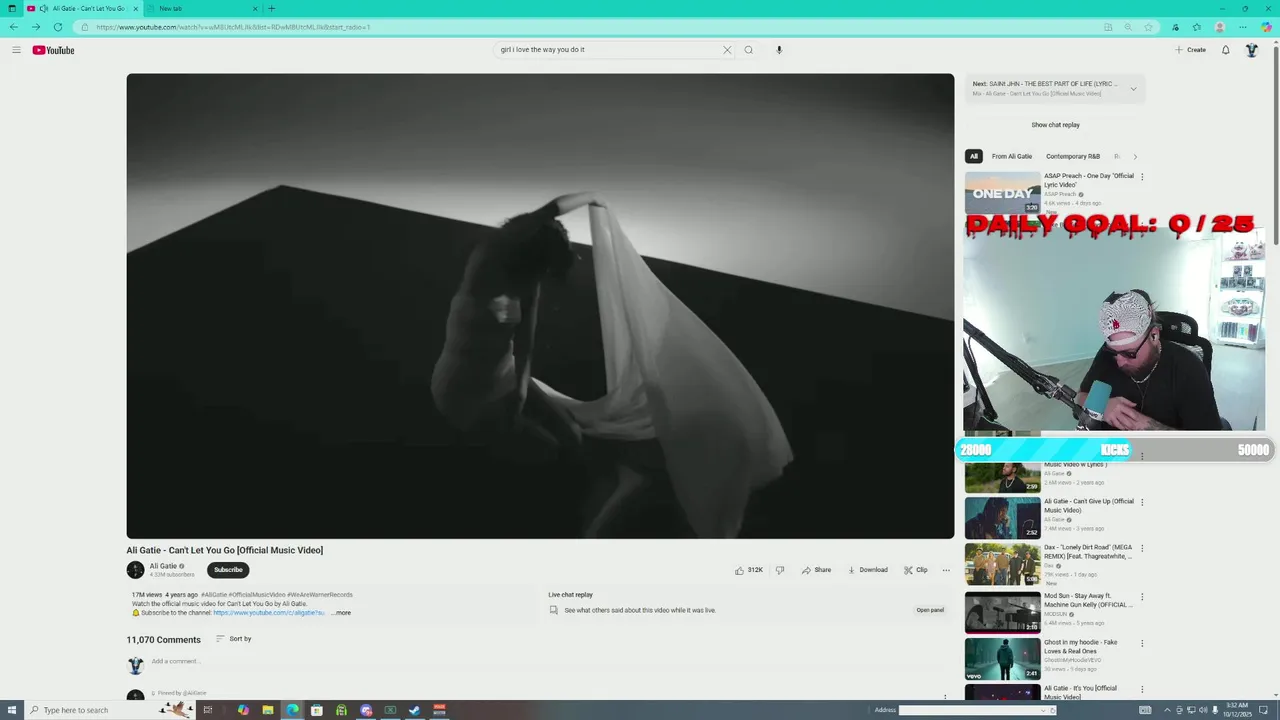This screenshot has height=720, width=1280.
Task: Go to the YouTube home logo
Action: tap(53, 50)
